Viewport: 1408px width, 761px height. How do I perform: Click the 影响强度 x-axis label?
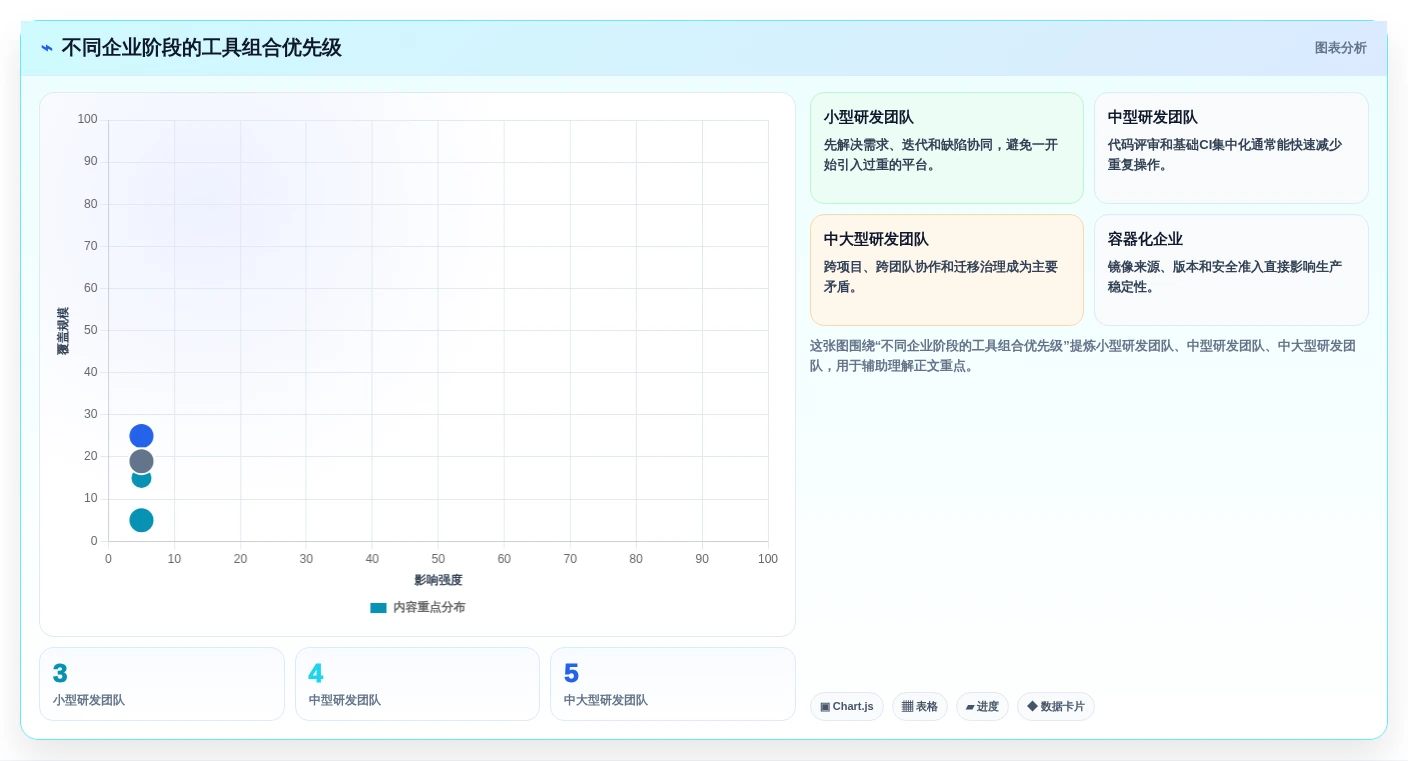pyautogui.click(x=438, y=580)
